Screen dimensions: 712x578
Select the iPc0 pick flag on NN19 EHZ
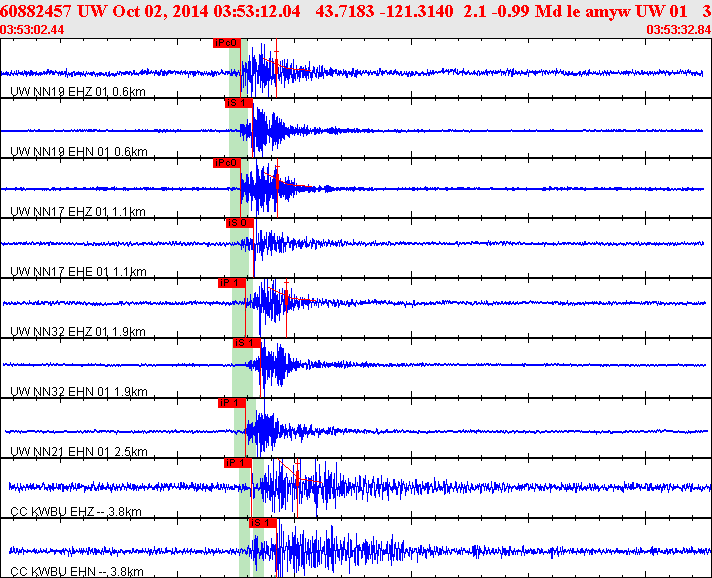tap(227, 43)
